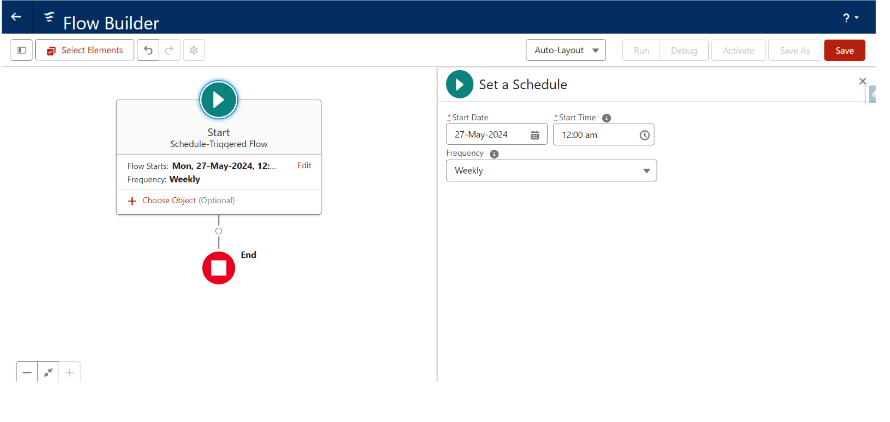Viewport: 890px width, 422px height.
Task: Click the Flow Builder logo icon
Action: (x=49, y=18)
